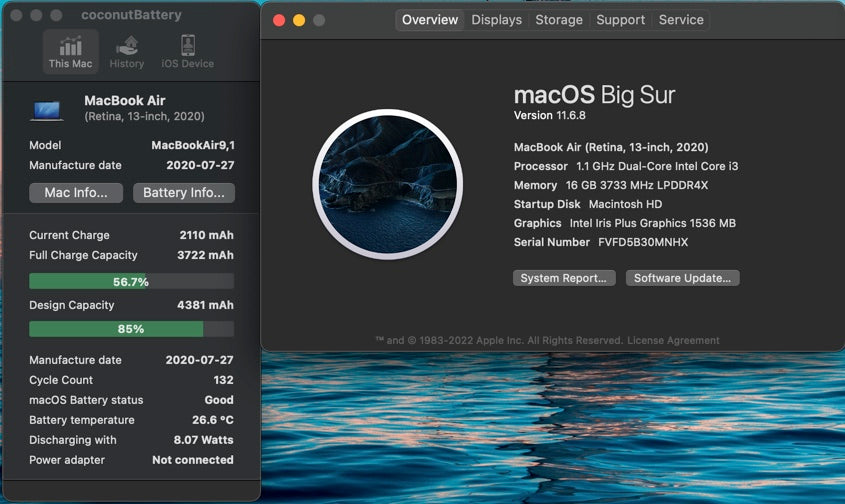
Task: Click the Discharging with 8.07 Watts value
Action: (203, 440)
